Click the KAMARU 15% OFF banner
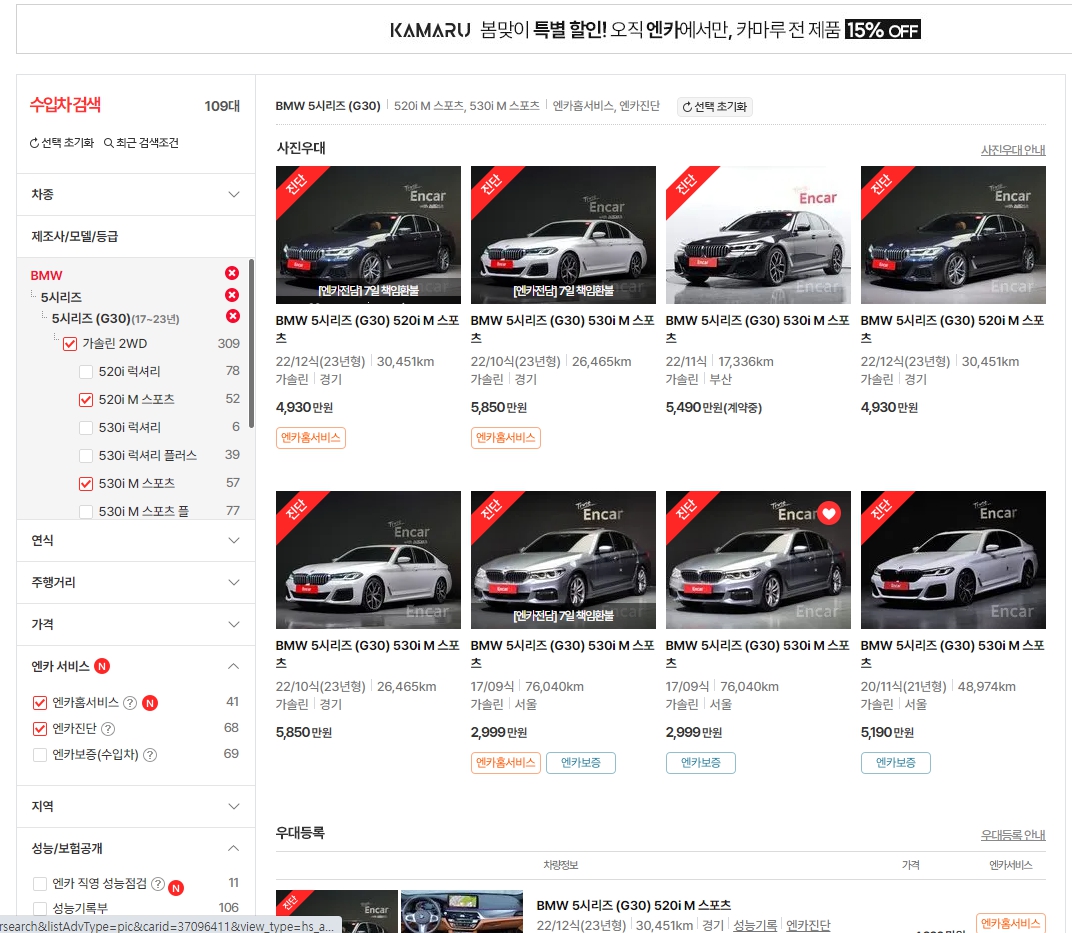The width and height of the screenshot is (1072, 933). (x=544, y=29)
